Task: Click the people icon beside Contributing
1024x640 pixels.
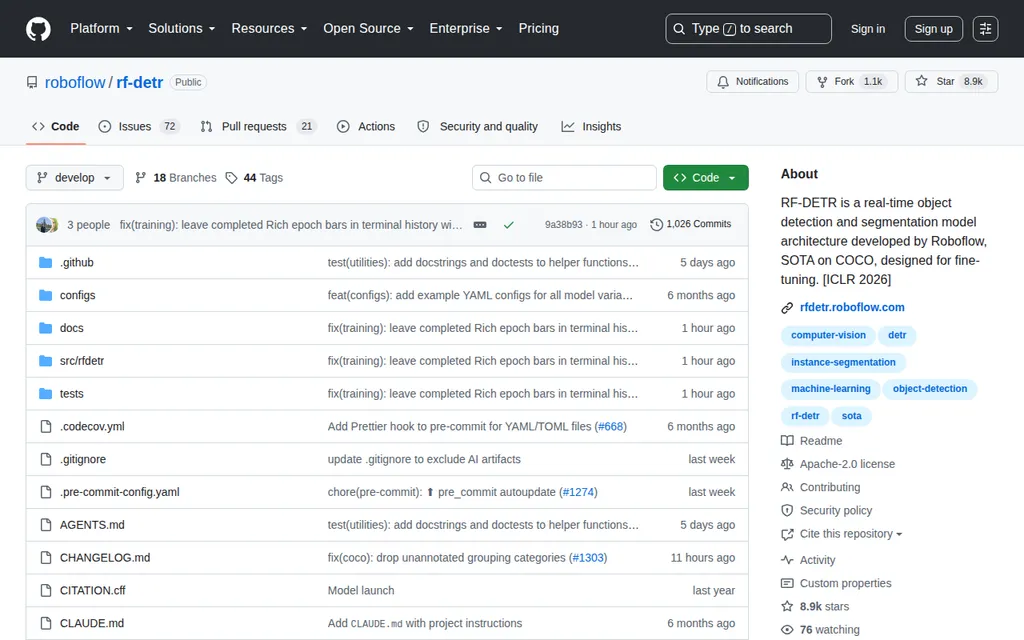Action: (x=787, y=487)
